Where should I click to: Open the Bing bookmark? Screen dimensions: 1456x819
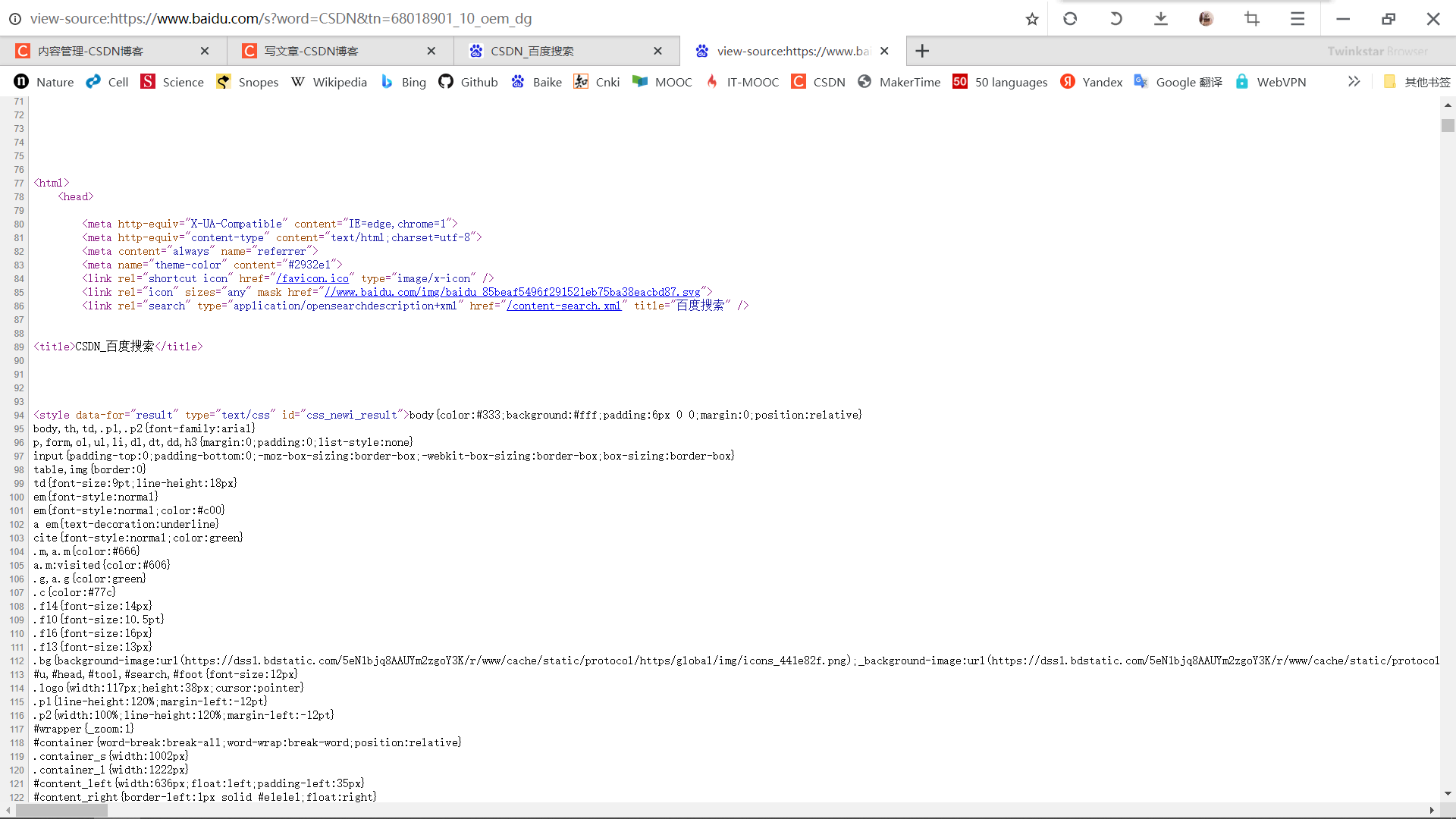[403, 82]
